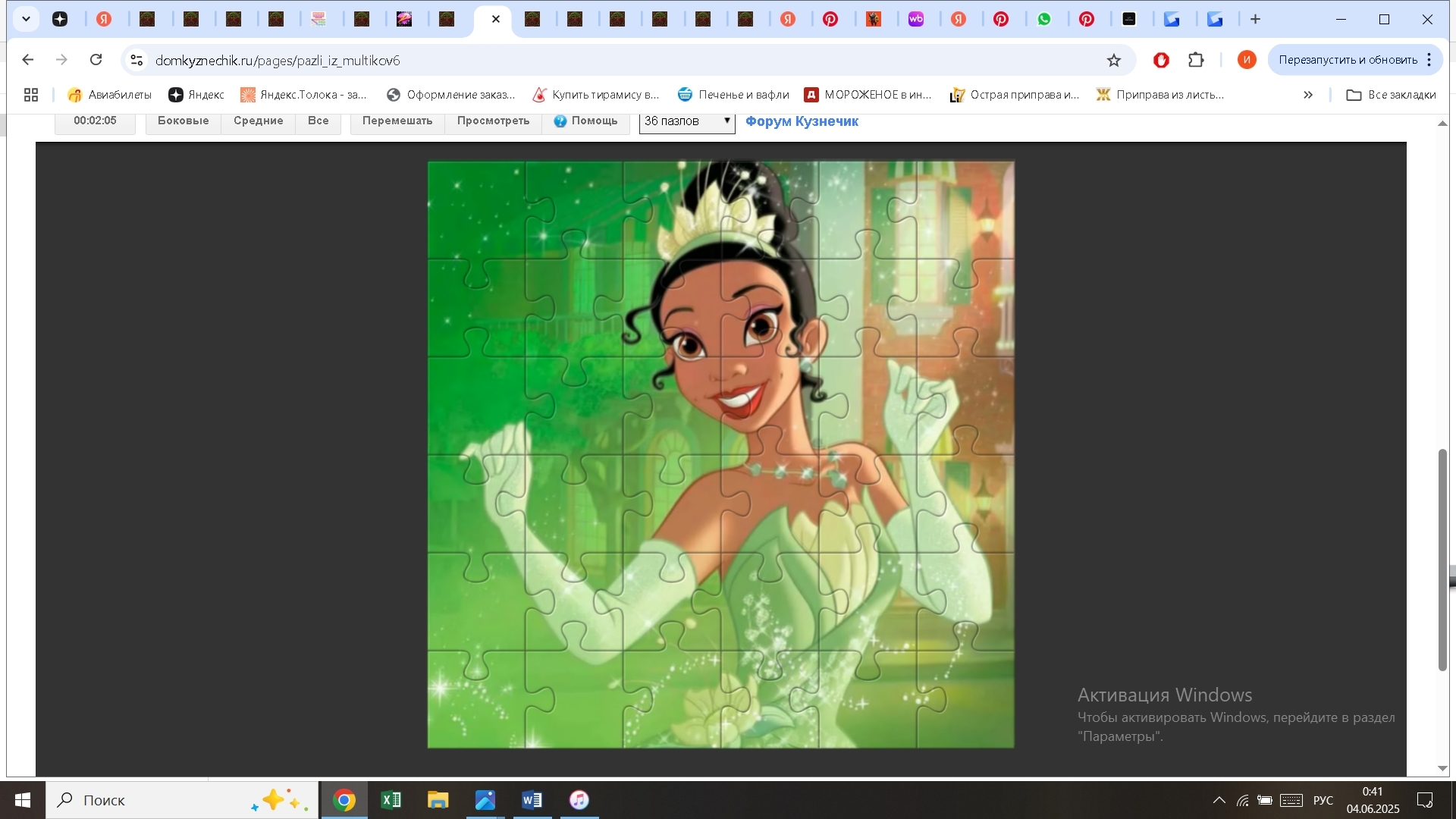Show hidden system tray icons
The image size is (1456, 819).
tap(1219, 800)
